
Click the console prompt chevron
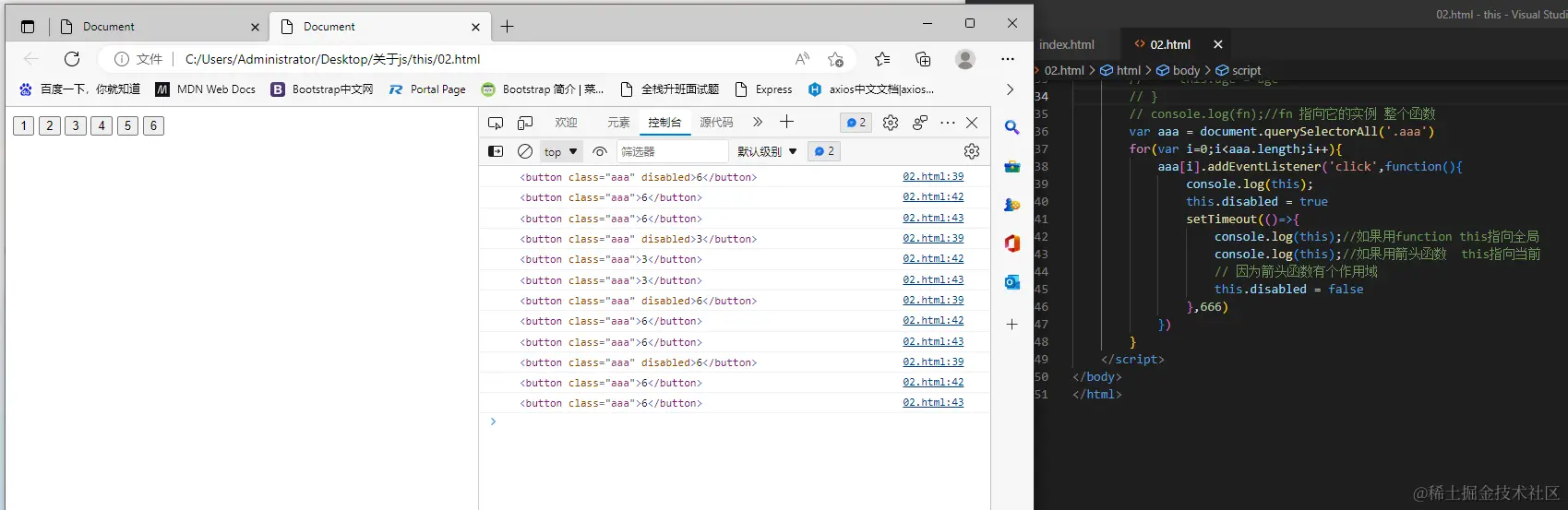493,421
